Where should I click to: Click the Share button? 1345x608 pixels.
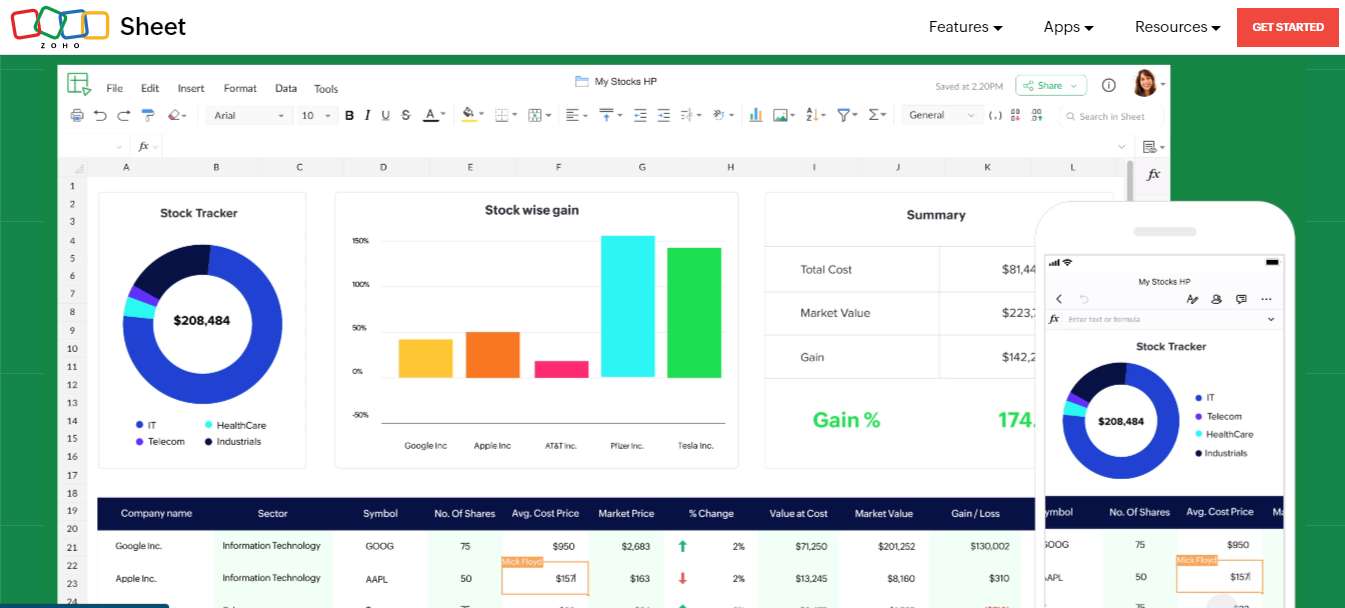tap(1050, 86)
